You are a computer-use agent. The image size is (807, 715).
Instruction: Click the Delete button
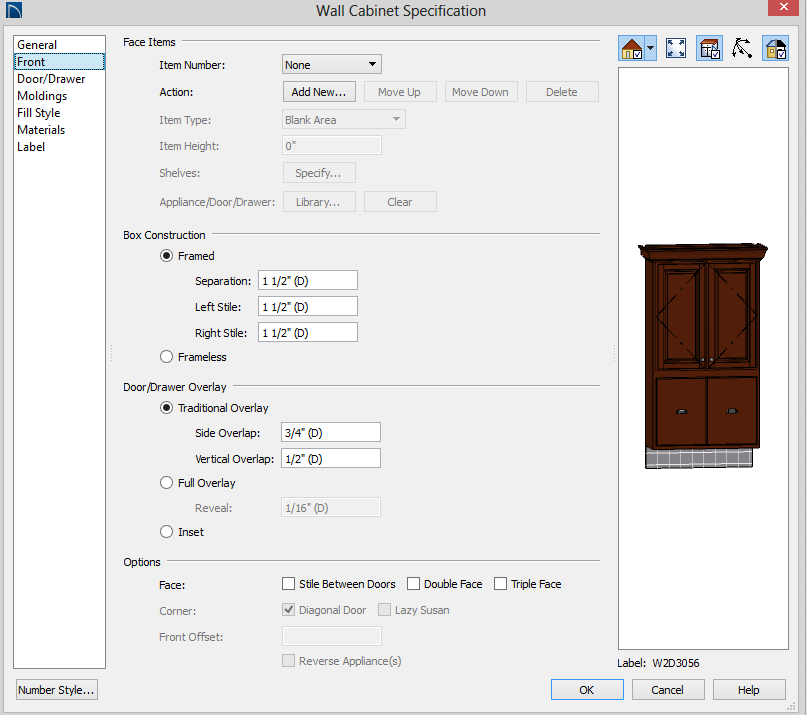[562, 92]
